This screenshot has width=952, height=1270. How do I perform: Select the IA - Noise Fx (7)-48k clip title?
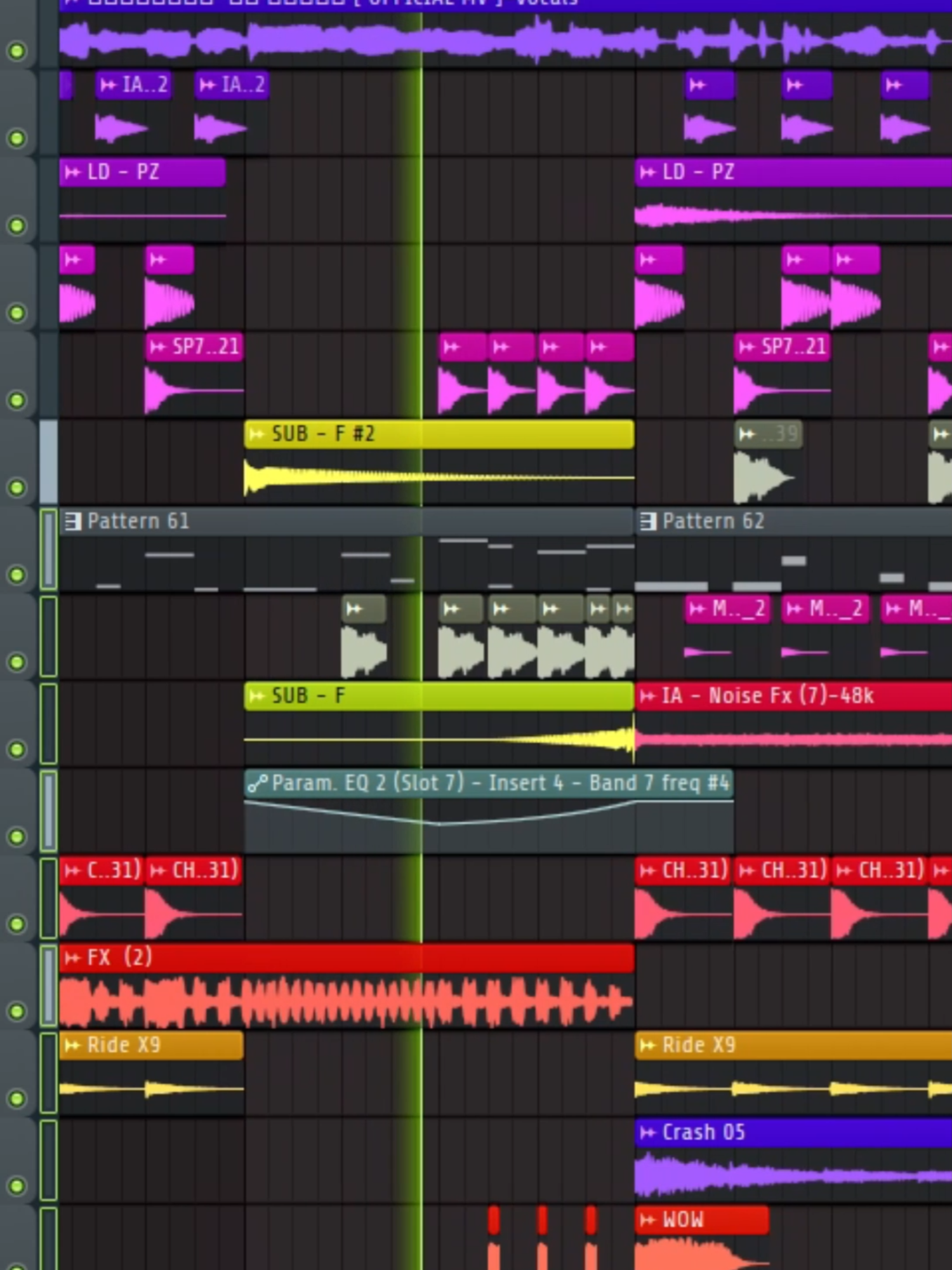pos(768,697)
